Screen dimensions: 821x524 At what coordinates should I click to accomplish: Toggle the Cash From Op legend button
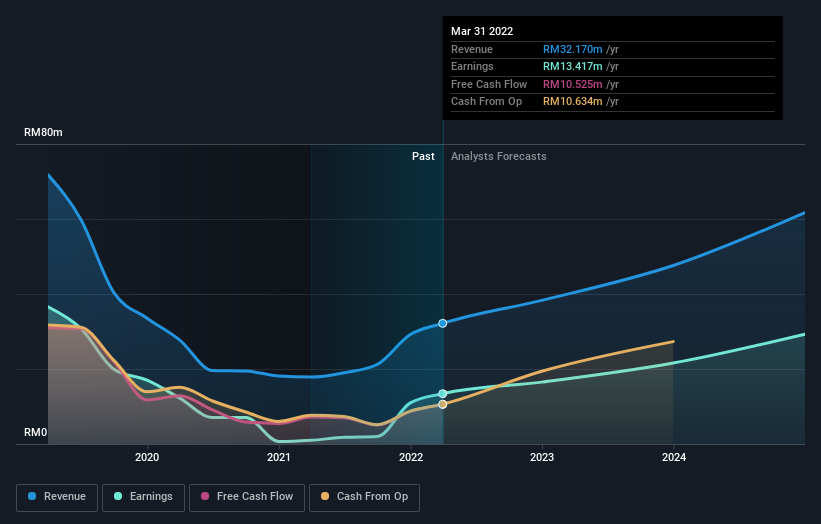point(364,497)
